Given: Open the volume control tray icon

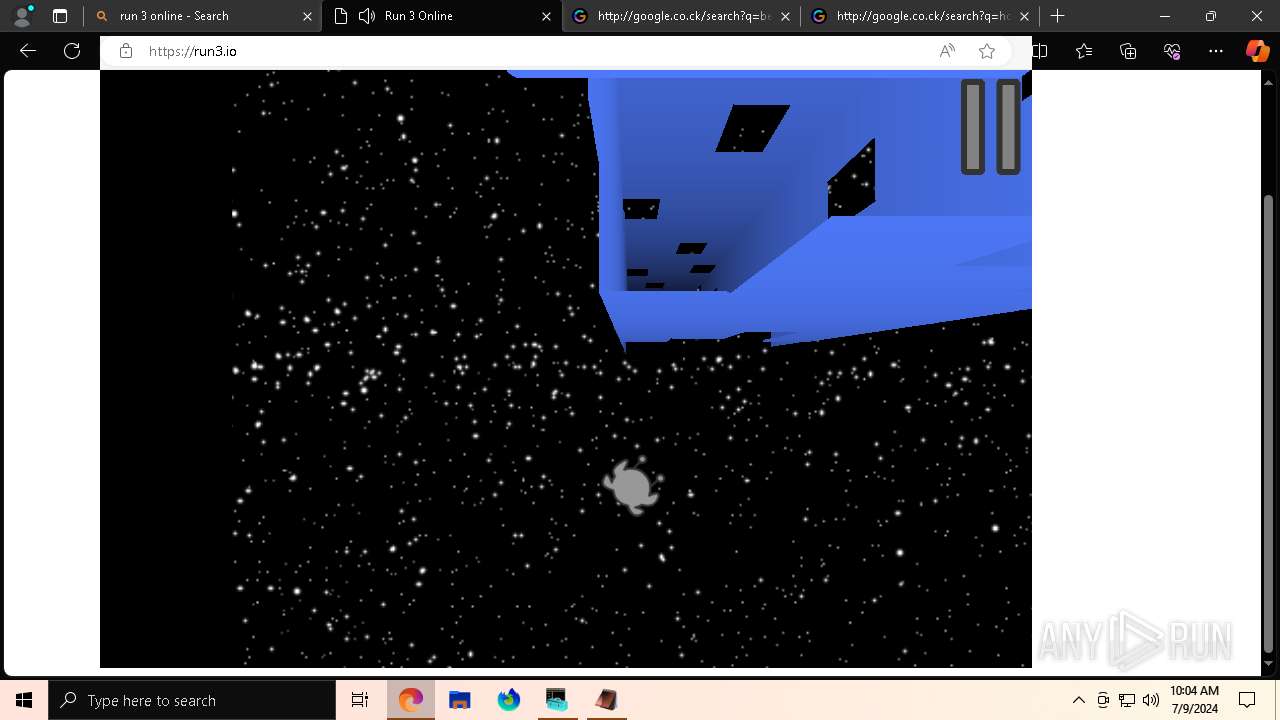Looking at the screenshot, I should tap(1151, 700).
